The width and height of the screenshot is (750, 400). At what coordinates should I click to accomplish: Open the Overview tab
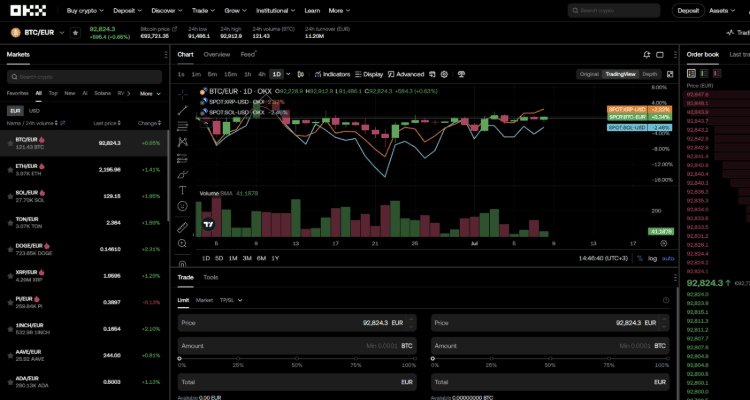(x=217, y=54)
